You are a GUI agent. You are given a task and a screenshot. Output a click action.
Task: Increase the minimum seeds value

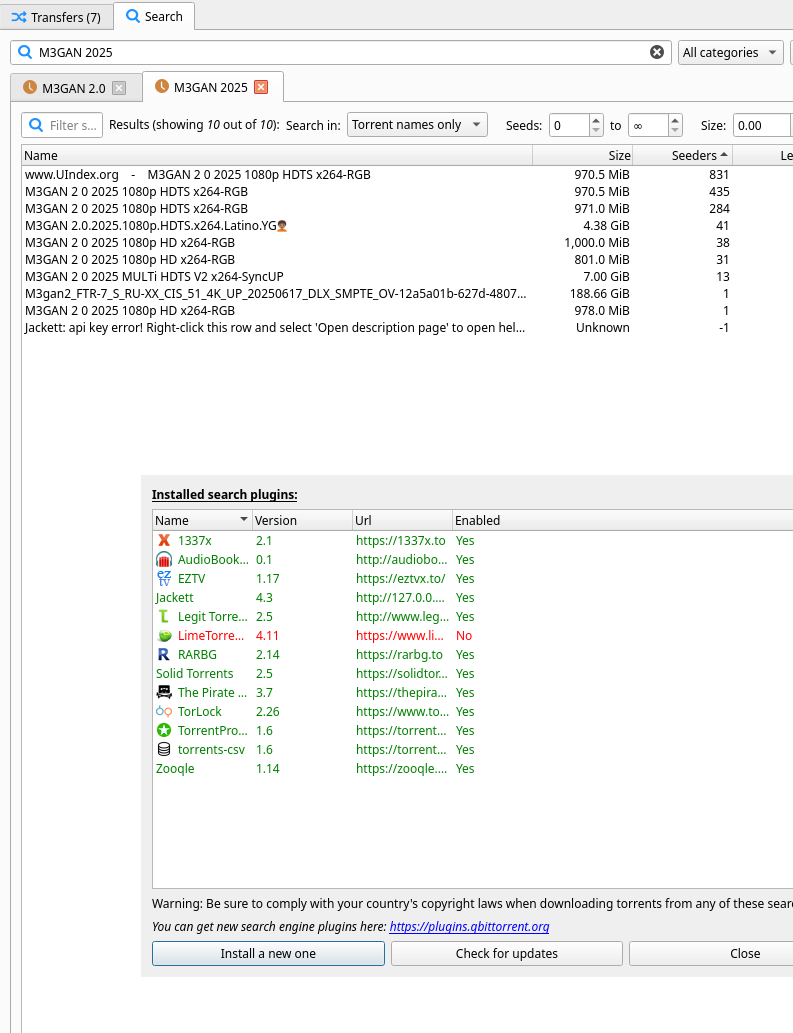pyautogui.click(x=596, y=120)
